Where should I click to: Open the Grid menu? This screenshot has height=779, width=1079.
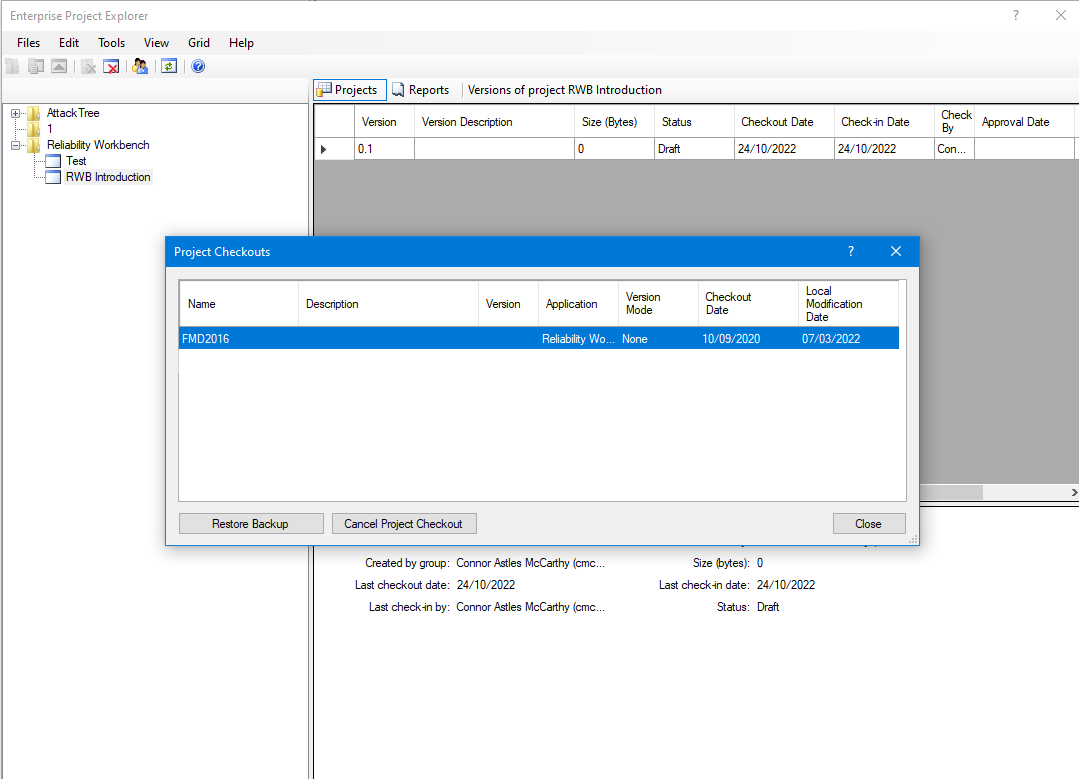point(199,43)
